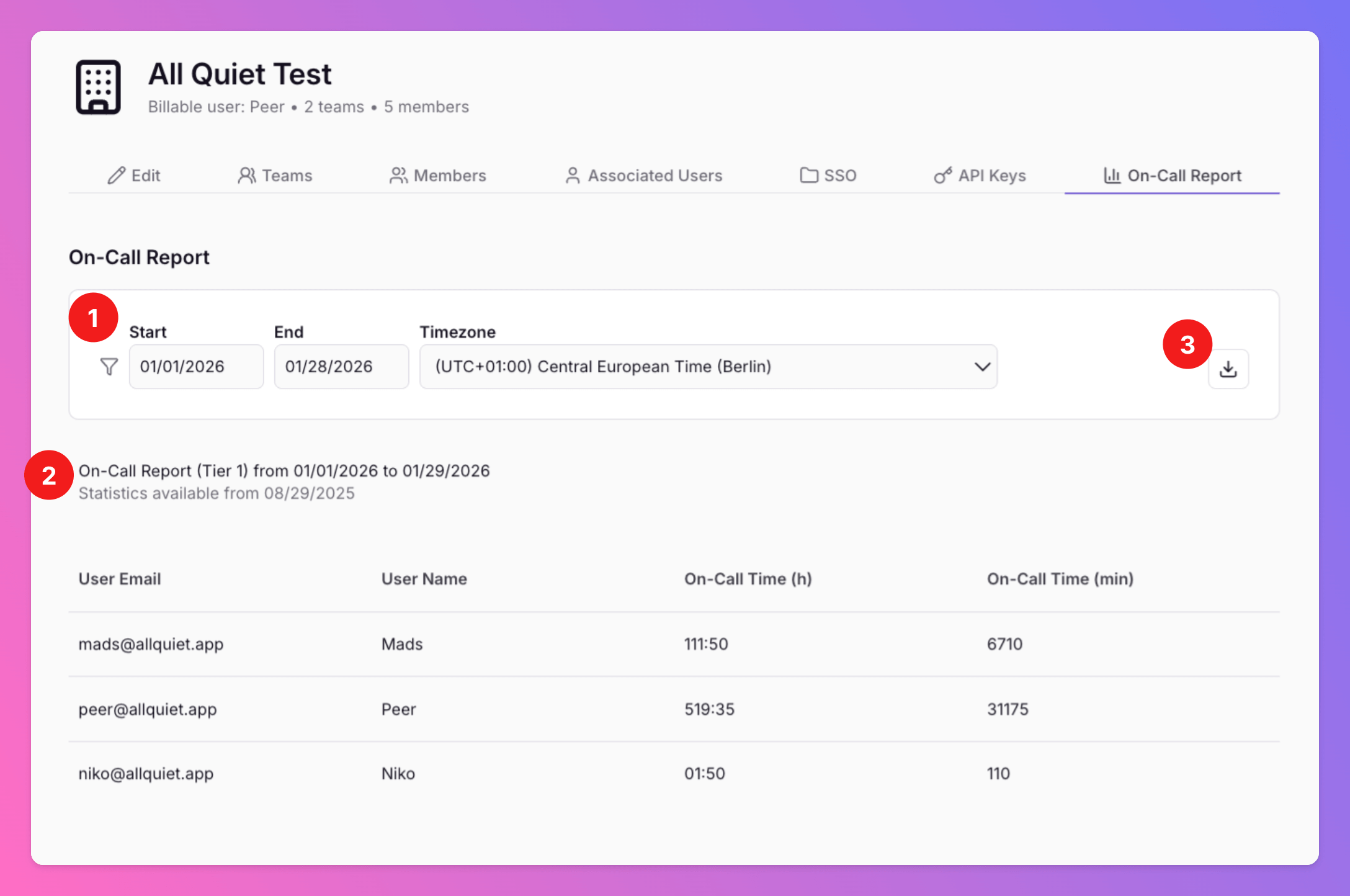The image size is (1350, 896).
Task: Click the niko@allquiet.app email
Action: pyautogui.click(x=146, y=774)
